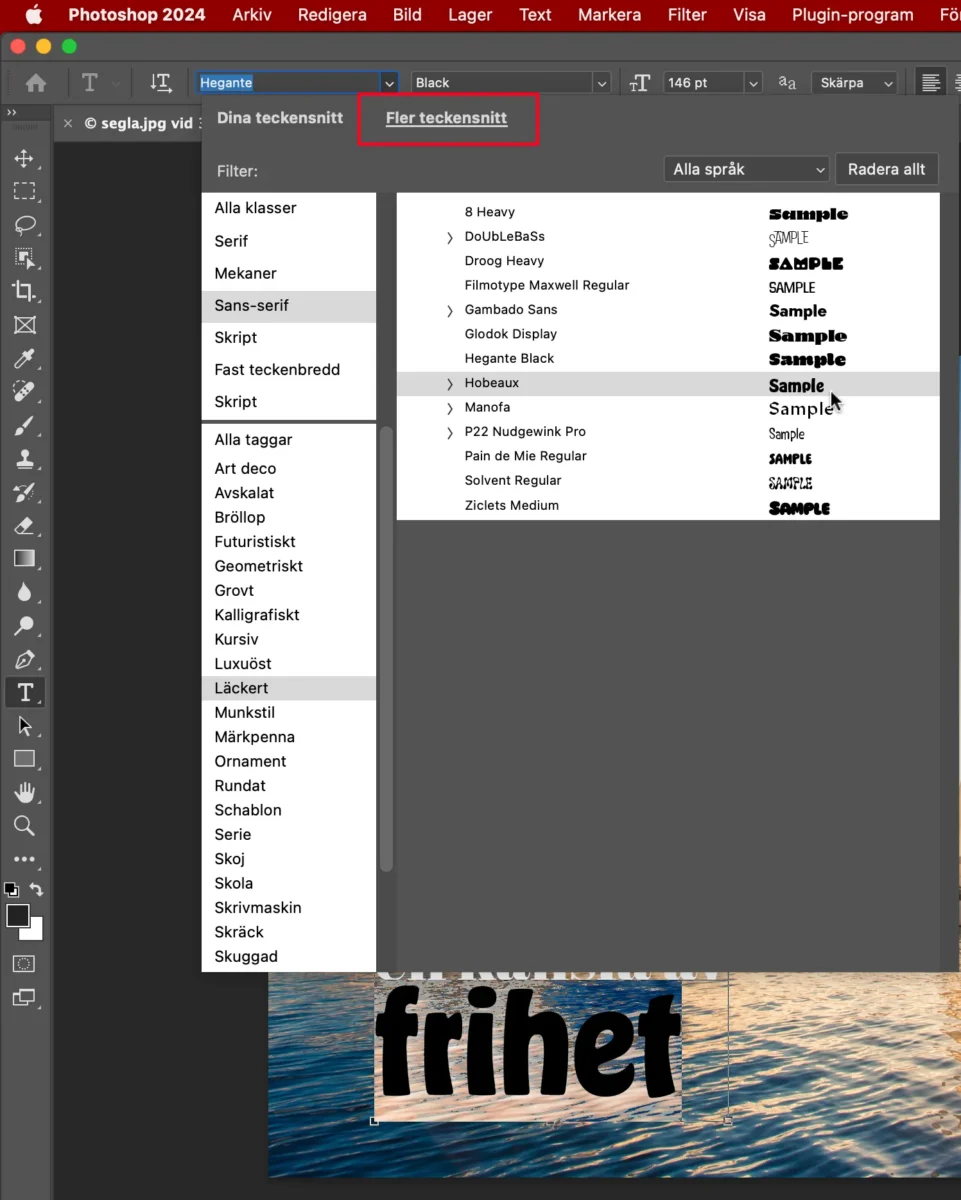Change the screen mode icon
Image resolution: width=961 pixels, height=1200 pixels.
click(x=24, y=997)
